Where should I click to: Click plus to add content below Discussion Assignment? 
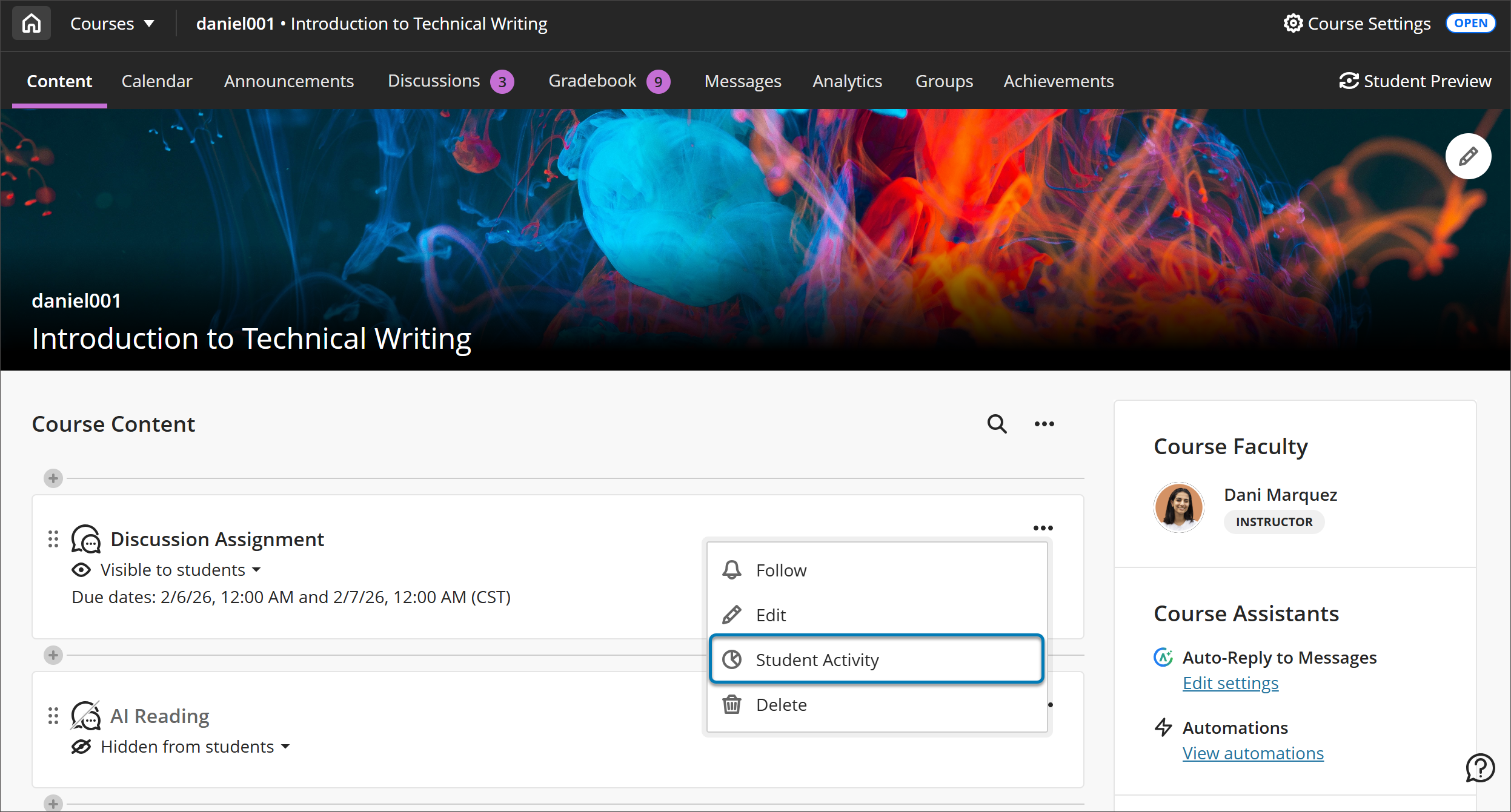coord(53,655)
